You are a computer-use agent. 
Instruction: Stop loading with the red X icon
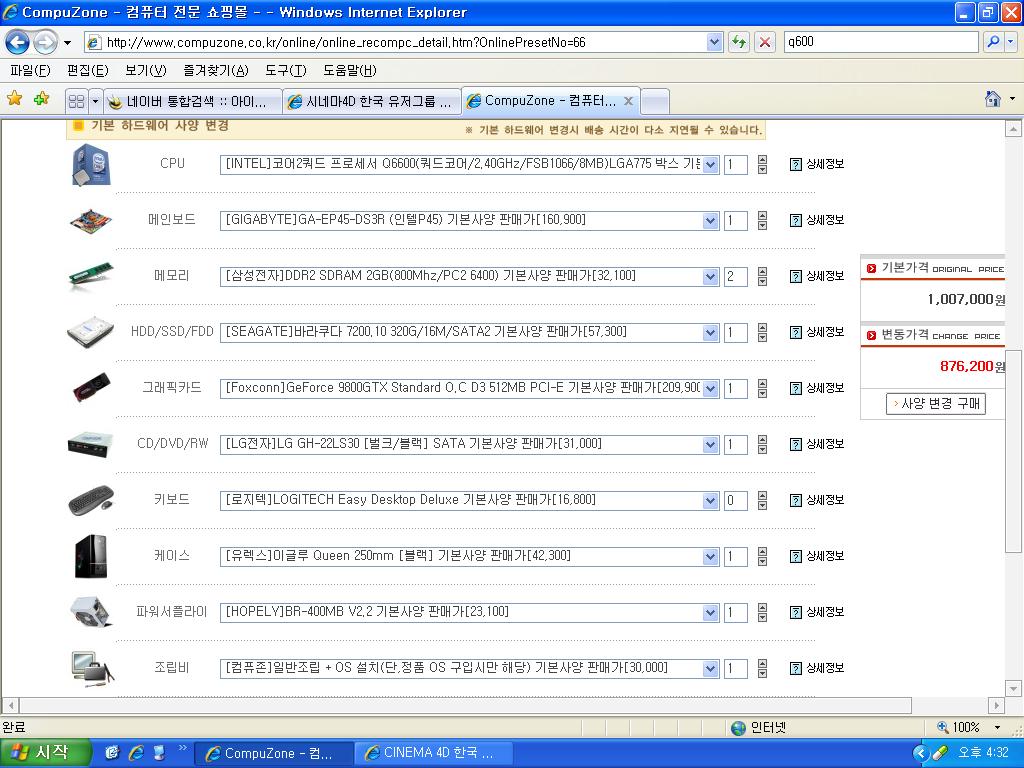764,42
